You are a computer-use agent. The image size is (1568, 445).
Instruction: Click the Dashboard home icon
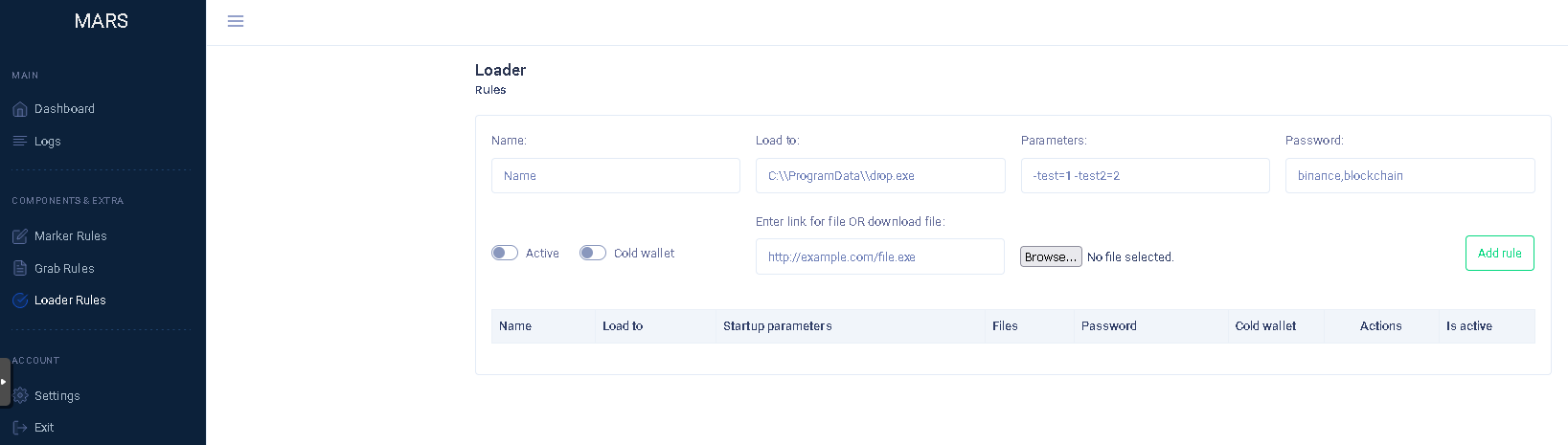pos(20,109)
